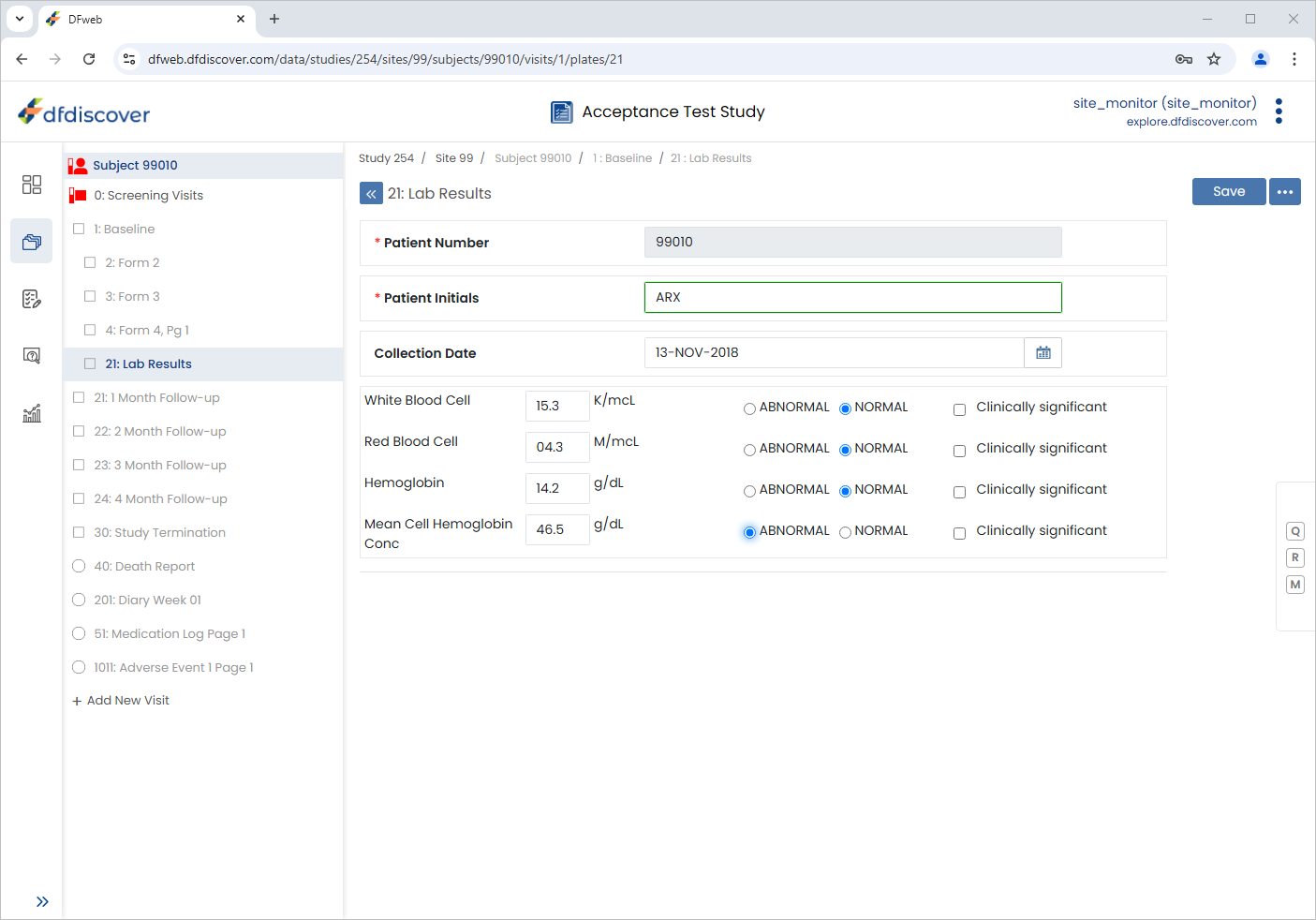
Task: Open the task checklist icon in sidebar
Action: click(32, 299)
